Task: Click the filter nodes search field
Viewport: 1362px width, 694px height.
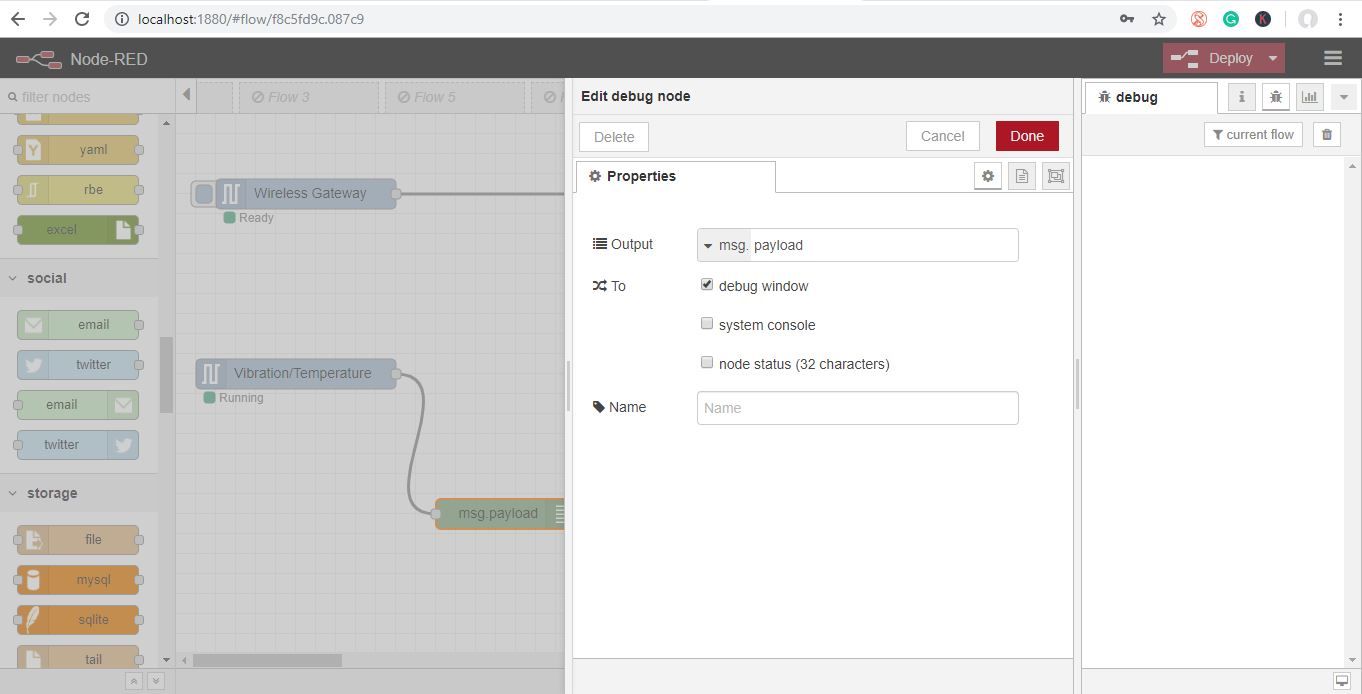Action: [x=87, y=97]
